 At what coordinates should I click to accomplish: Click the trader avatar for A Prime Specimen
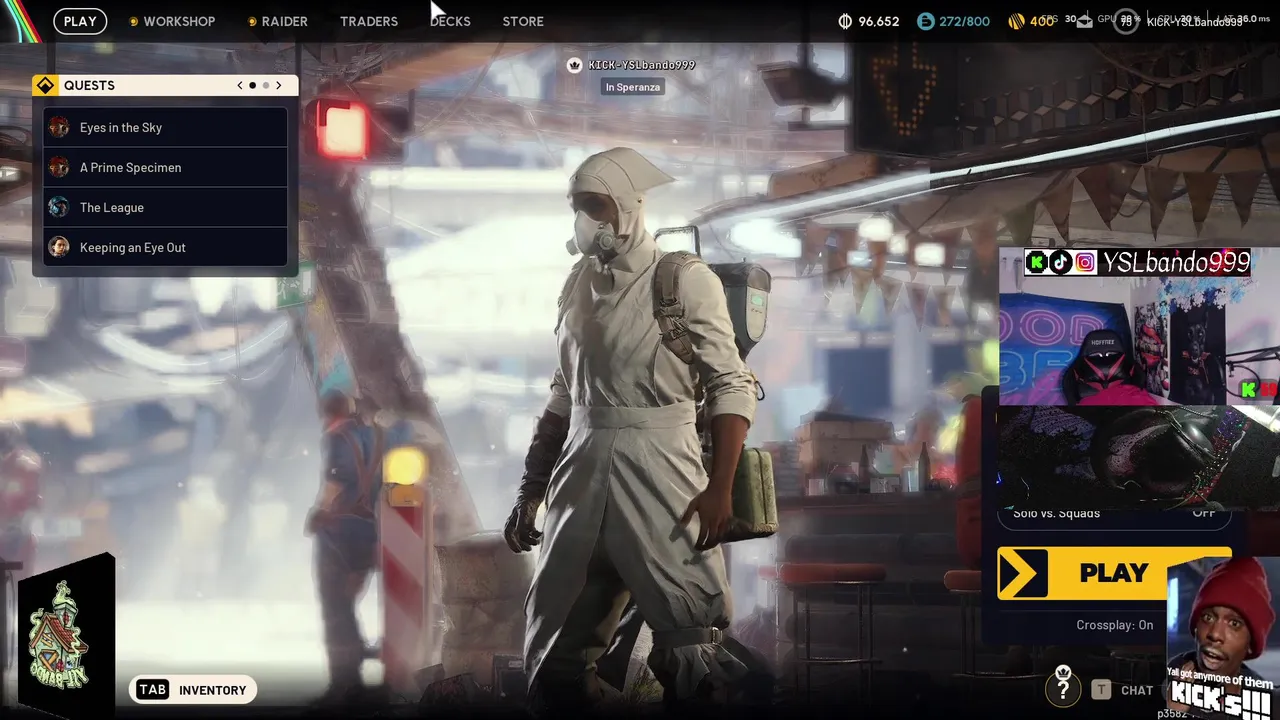tap(59, 167)
